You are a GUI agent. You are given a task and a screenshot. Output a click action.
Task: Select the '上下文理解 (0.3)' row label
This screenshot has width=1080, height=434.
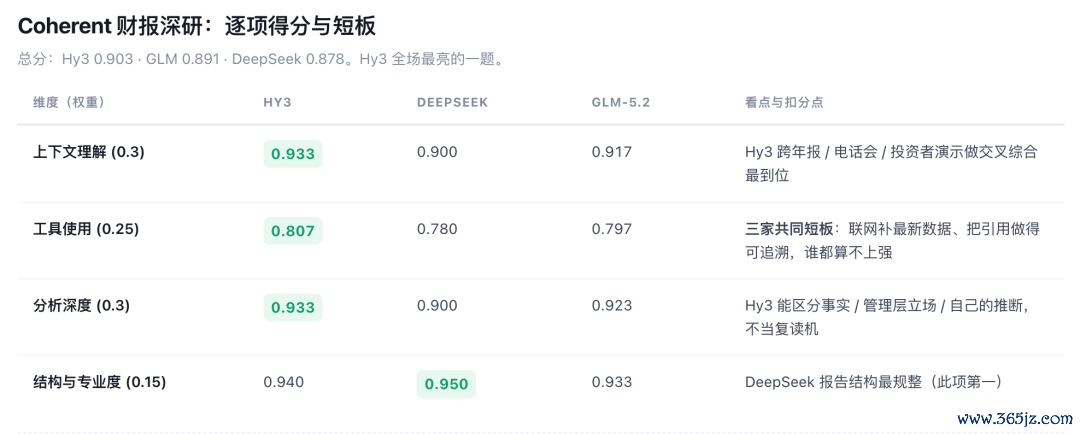pyautogui.click(x=89, y=153)
